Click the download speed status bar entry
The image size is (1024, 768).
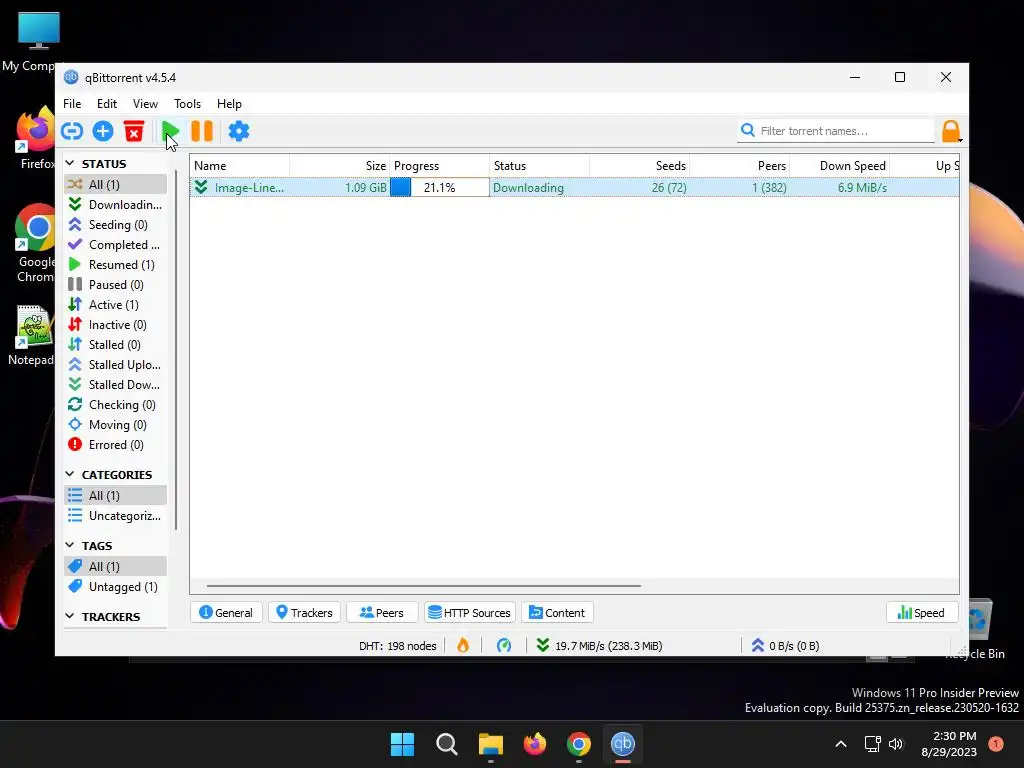coord(600,646)
